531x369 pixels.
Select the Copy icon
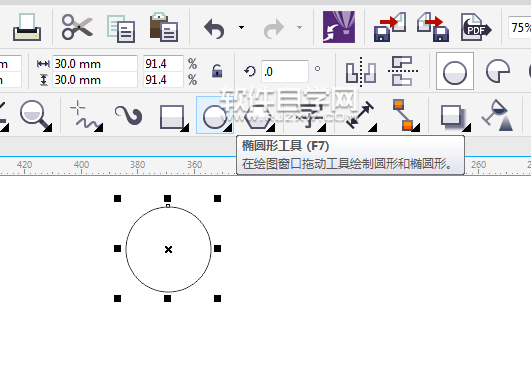click(121, 28)
